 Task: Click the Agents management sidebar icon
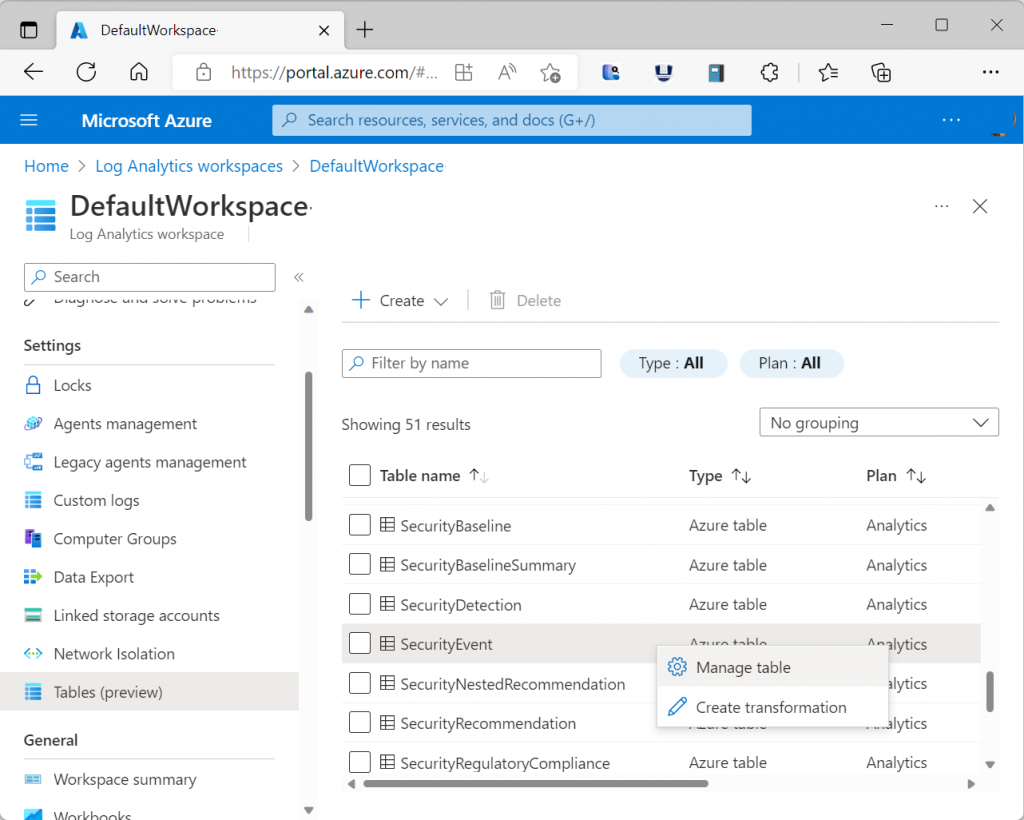[34, 424]
